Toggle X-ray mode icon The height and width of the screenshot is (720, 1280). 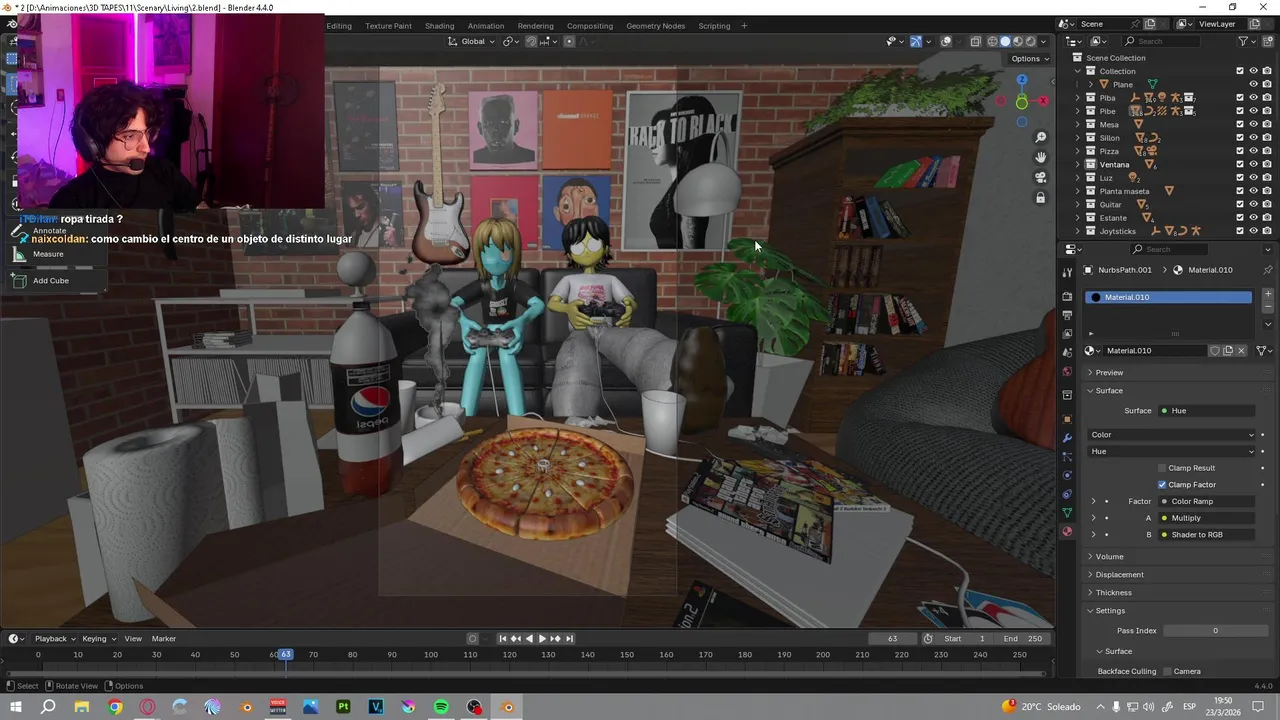[x=975, y=41]
